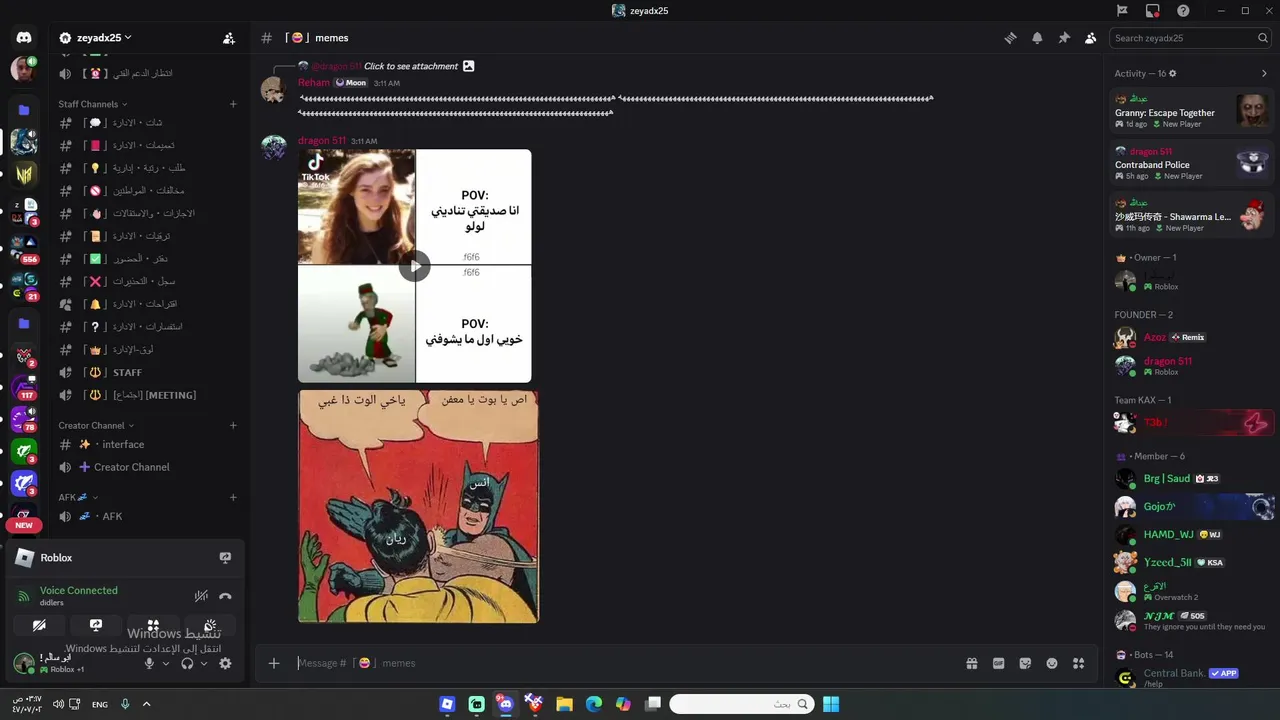Collapse the AFK category

[80, 497]
